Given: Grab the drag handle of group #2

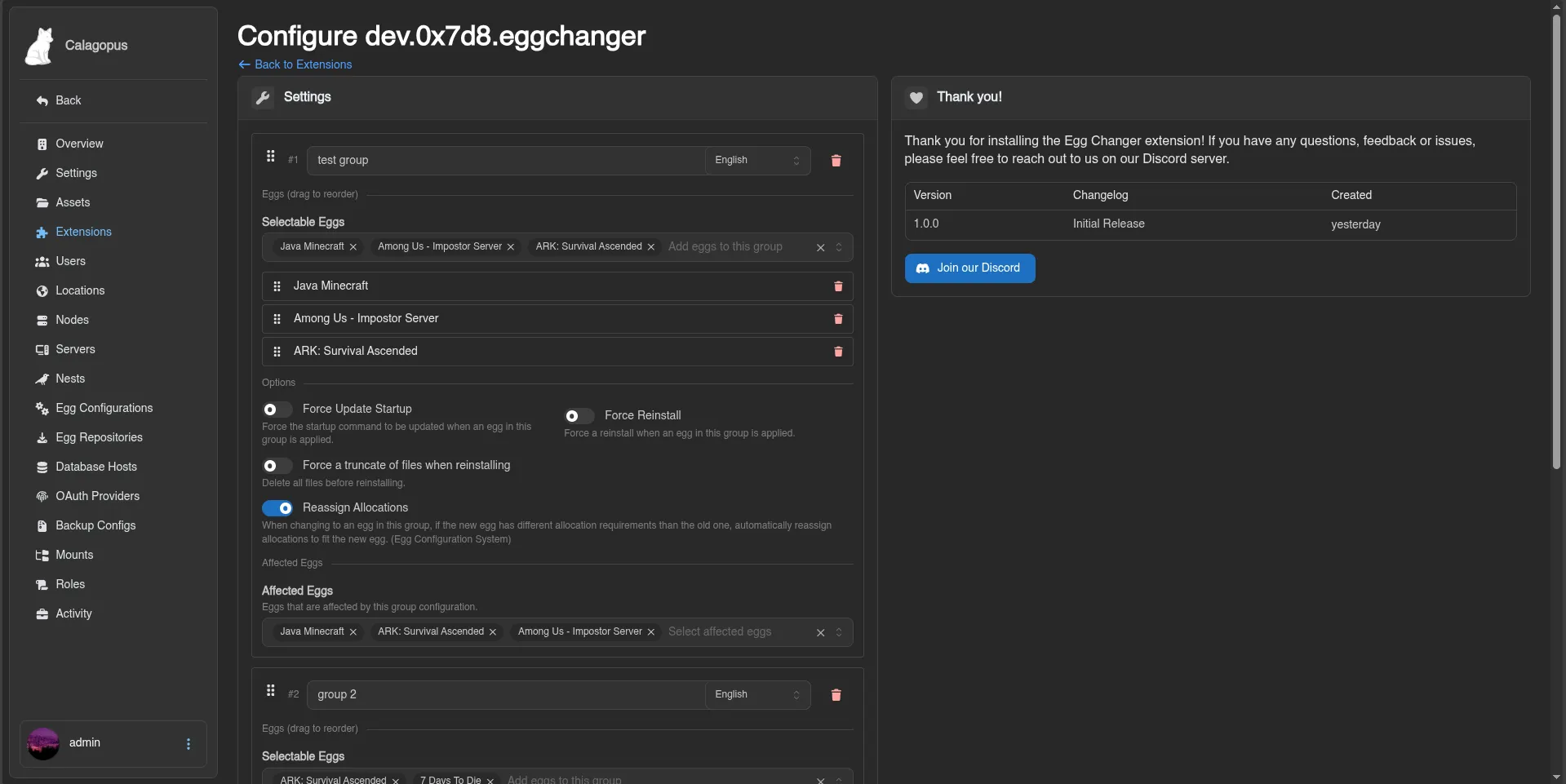Looking at the screenshot, I should point(271,690).
